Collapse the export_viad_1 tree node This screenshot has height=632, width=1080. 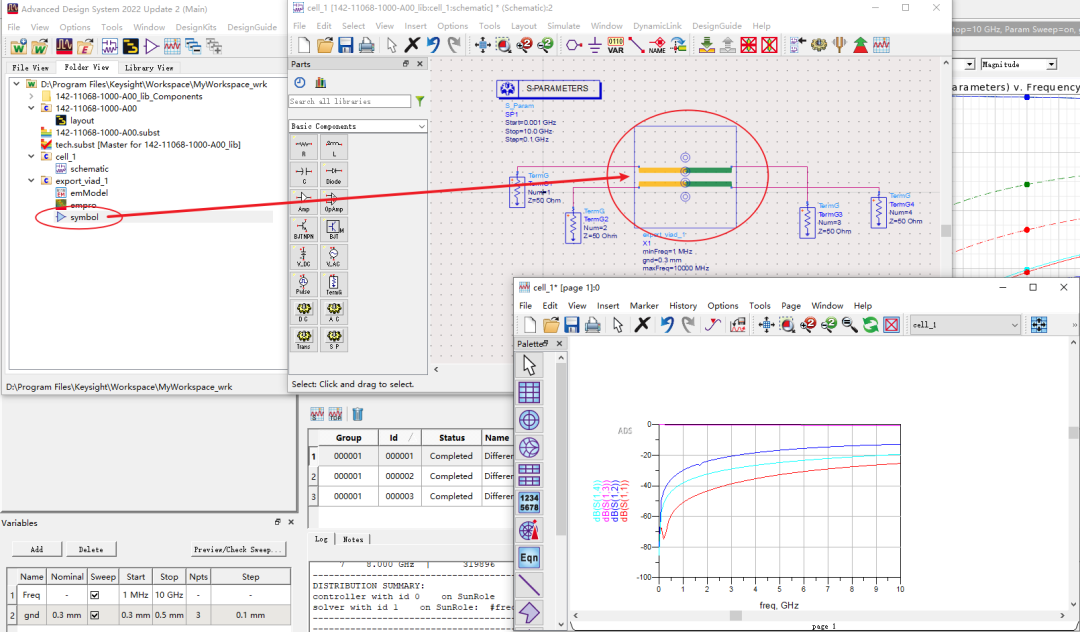[31, 180]
